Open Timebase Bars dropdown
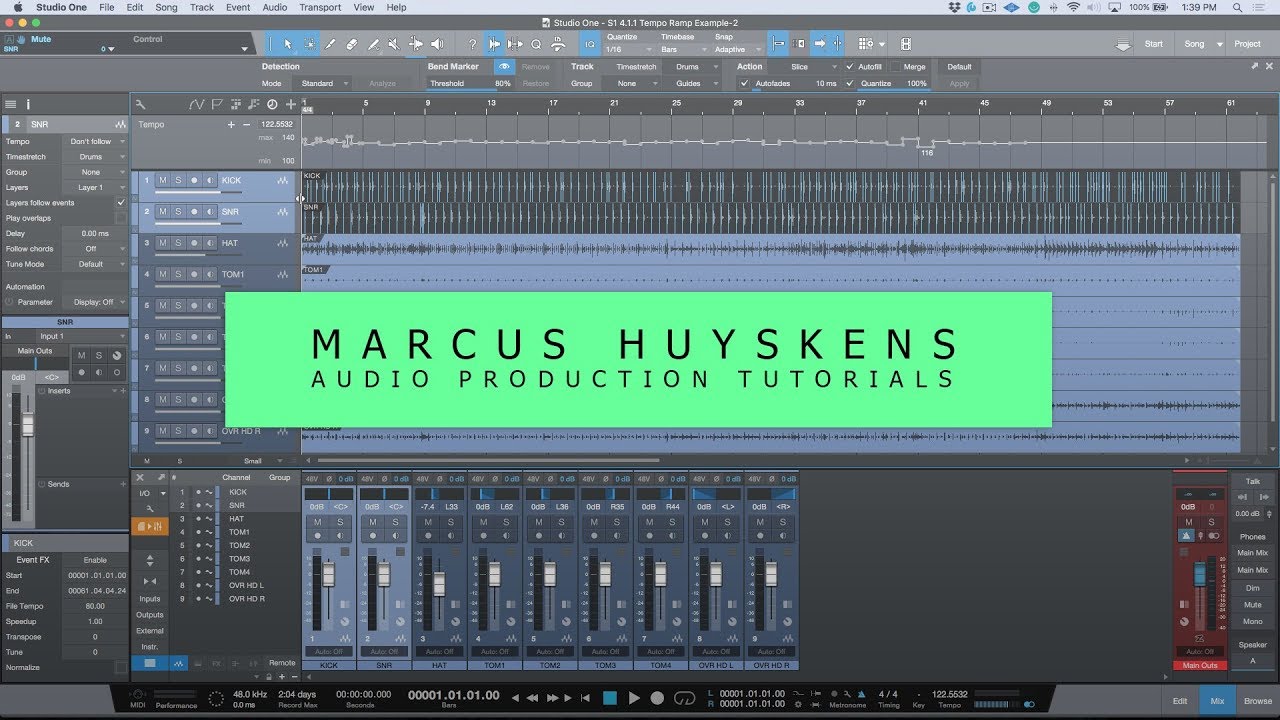The height and width of the screenshot is (720, 1280). point(684,49)
